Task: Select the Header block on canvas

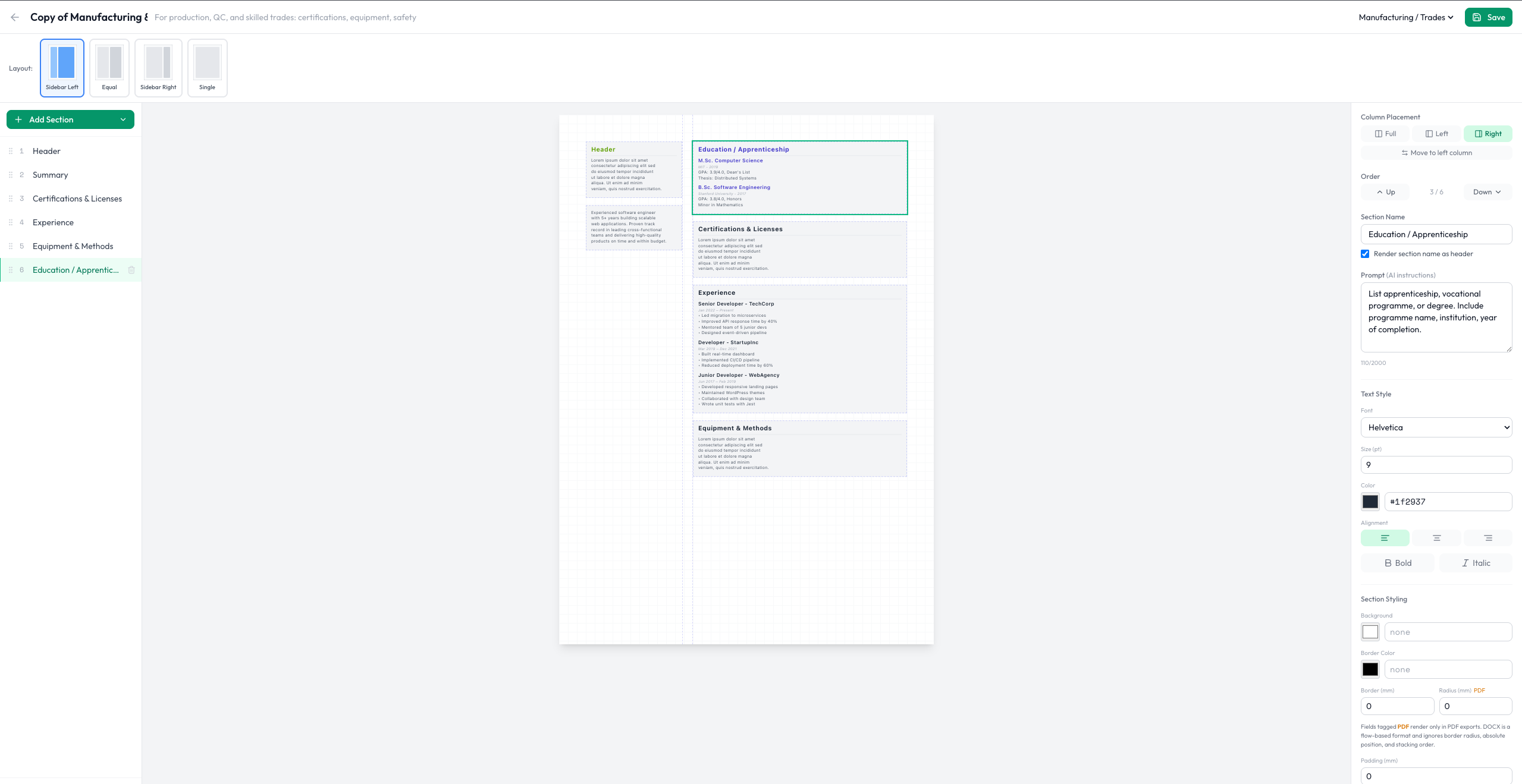Action: [633, 169]
